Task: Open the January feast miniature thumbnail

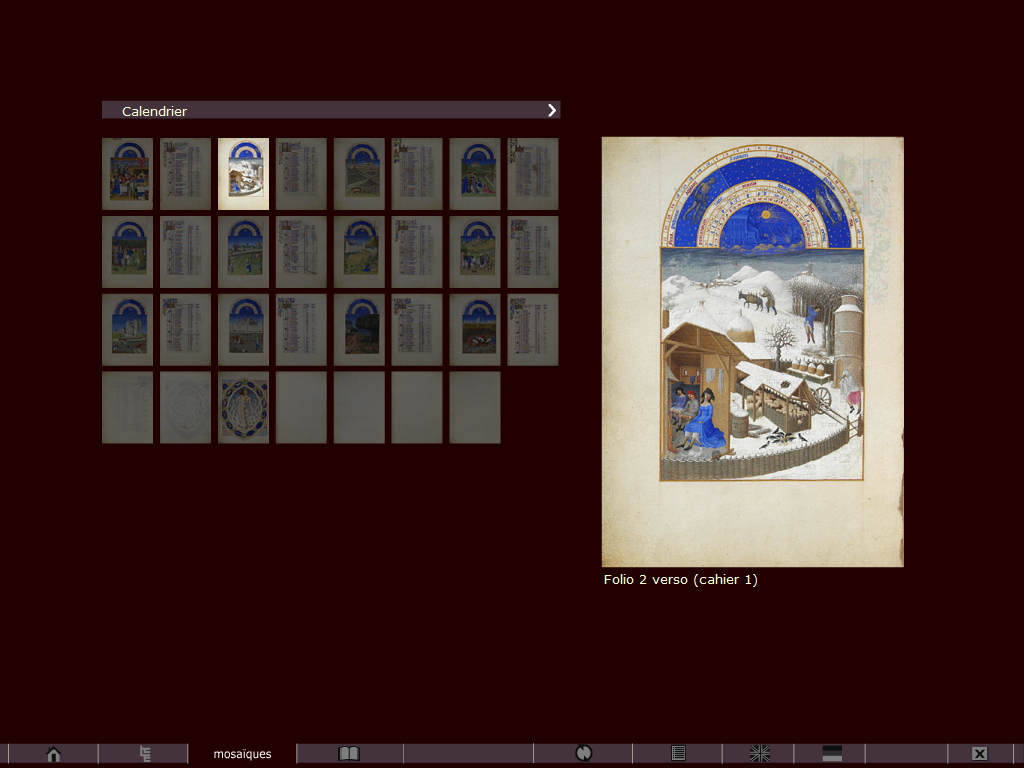Action: (127, 174)
